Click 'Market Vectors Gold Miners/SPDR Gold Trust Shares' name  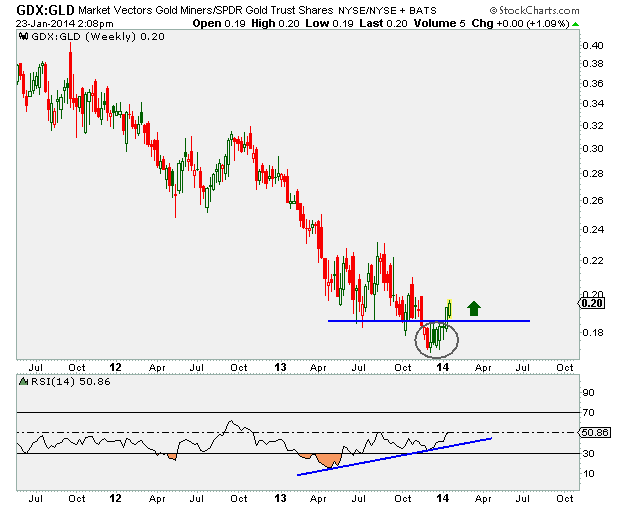205,10
